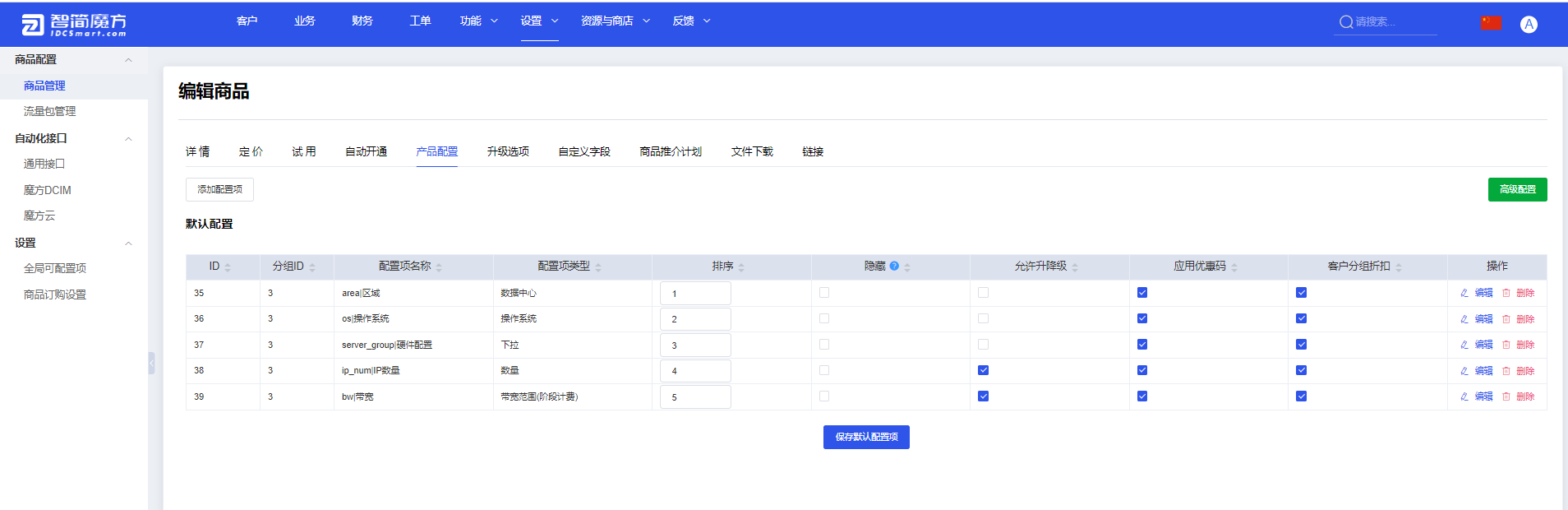
Task: Click the 排序 input for bw|带宽 row
Action: point(695,396)
